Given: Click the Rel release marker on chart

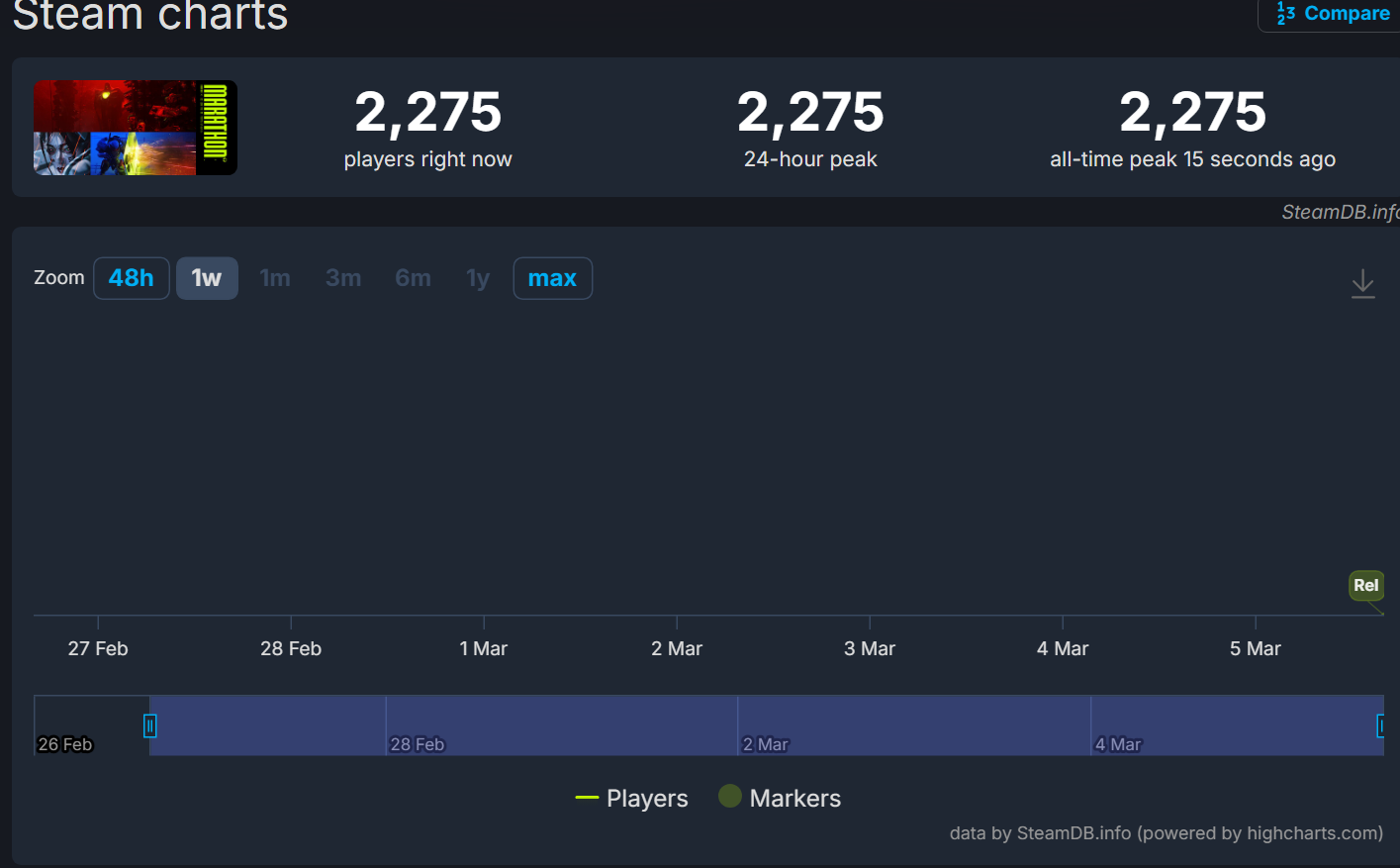Looking at the screenshot, I should tap(1366, 585).
